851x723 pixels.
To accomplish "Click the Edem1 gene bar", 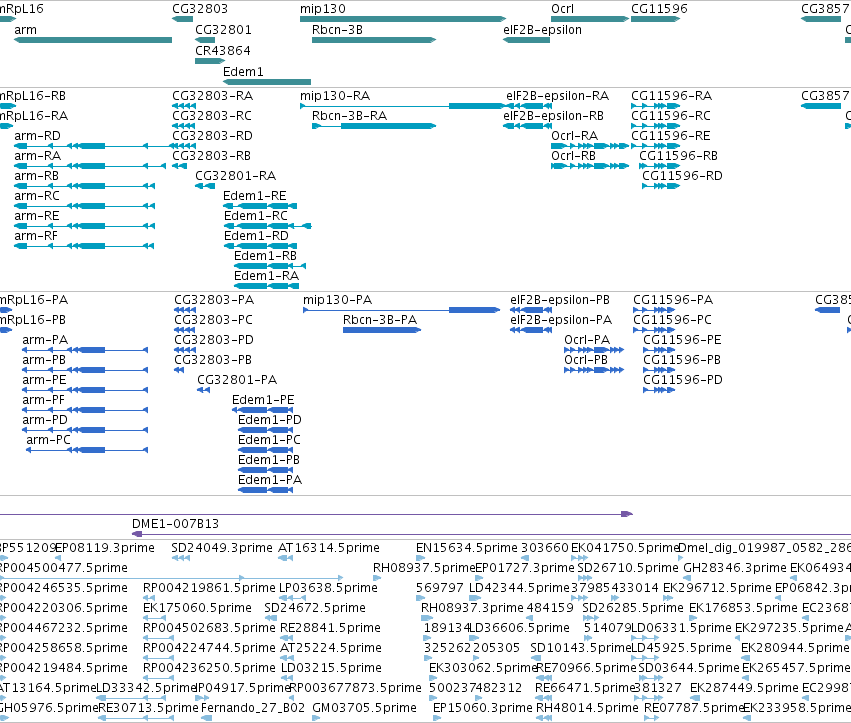I will pos(267,82).
